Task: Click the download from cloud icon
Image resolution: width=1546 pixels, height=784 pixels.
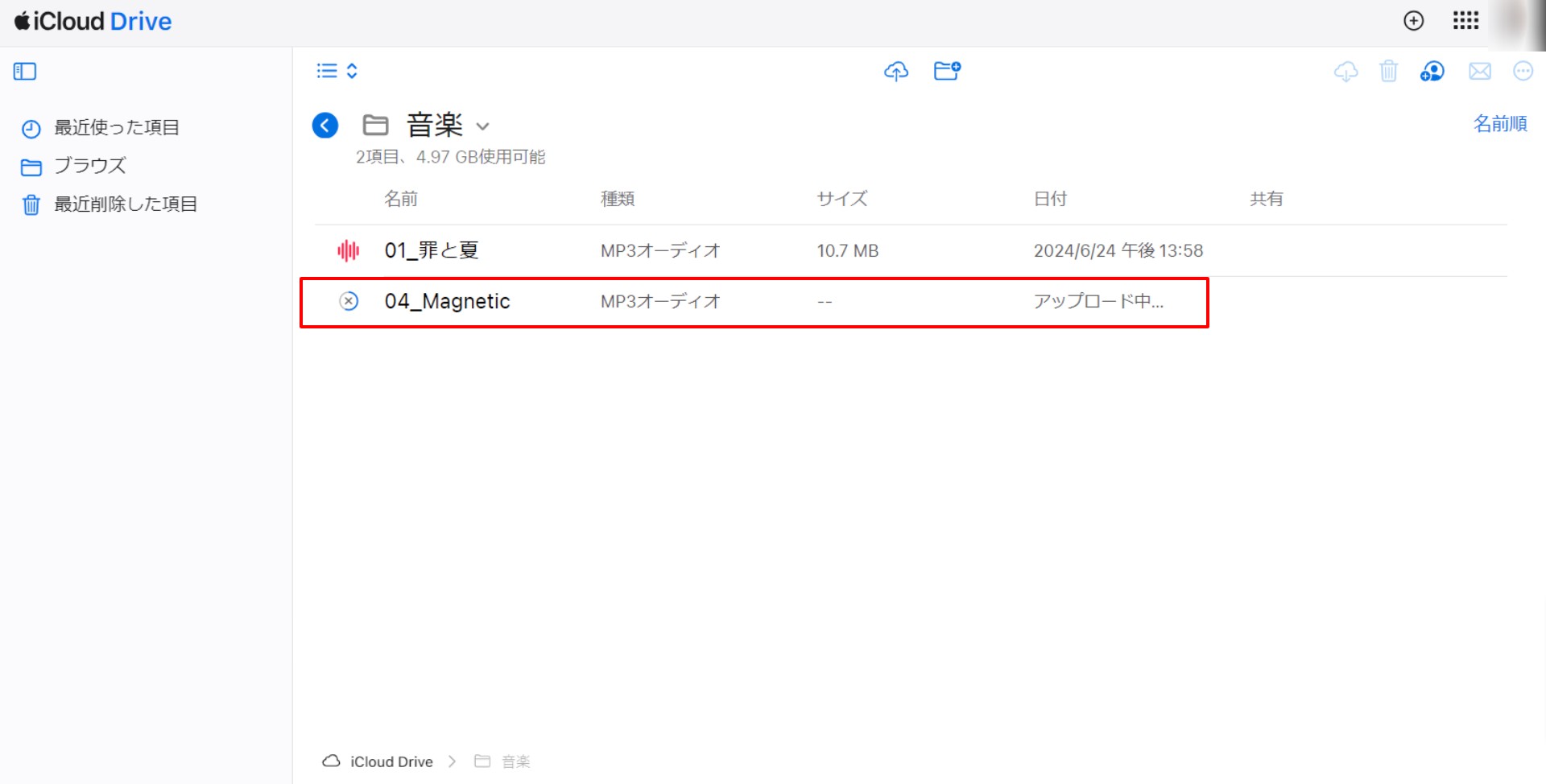Action: coord(1346,72)
